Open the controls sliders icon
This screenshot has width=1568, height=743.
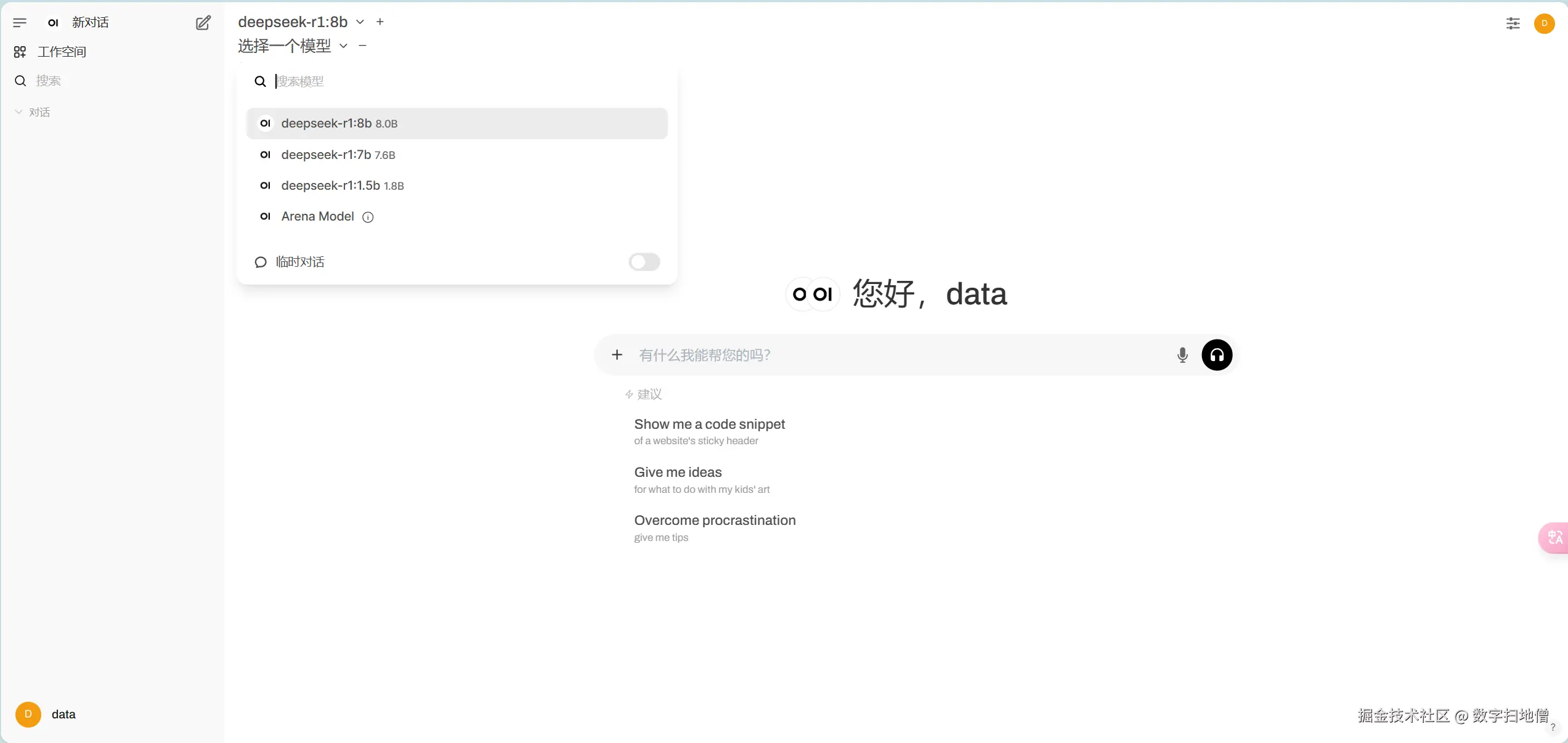click(x=1513, y=23)
